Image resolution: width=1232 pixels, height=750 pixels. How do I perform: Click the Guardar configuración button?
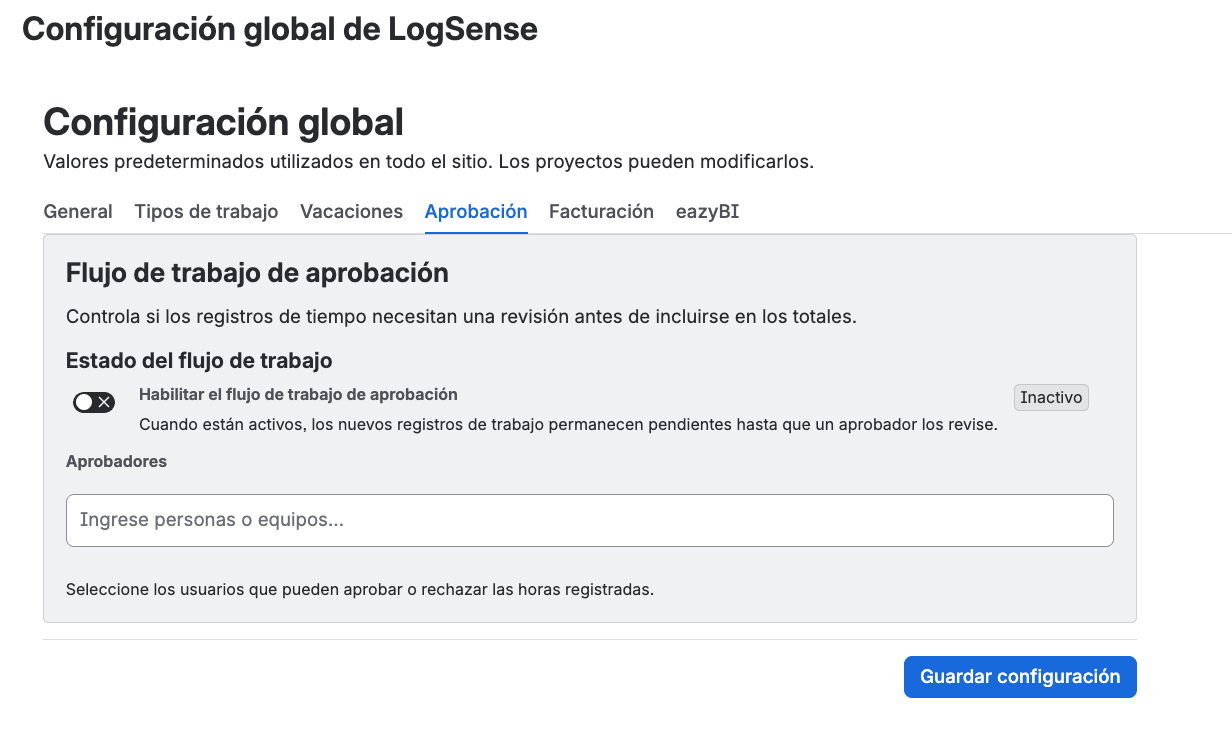[x=1020, y=677]
